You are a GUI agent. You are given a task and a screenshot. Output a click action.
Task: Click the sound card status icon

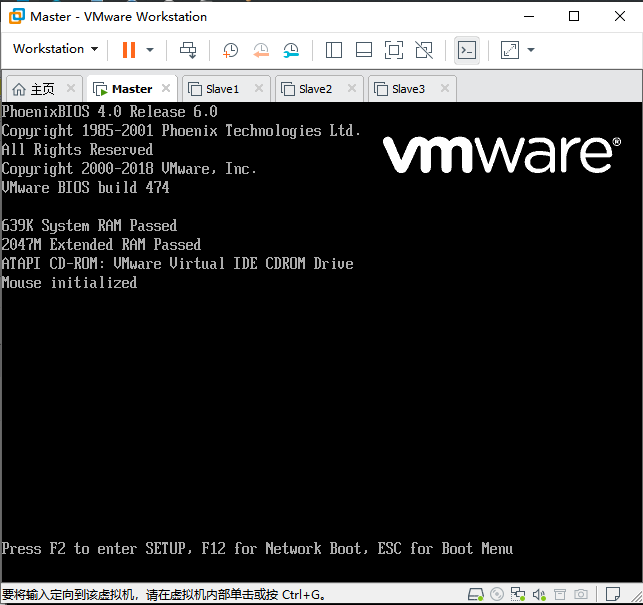(x=539, y=594)
